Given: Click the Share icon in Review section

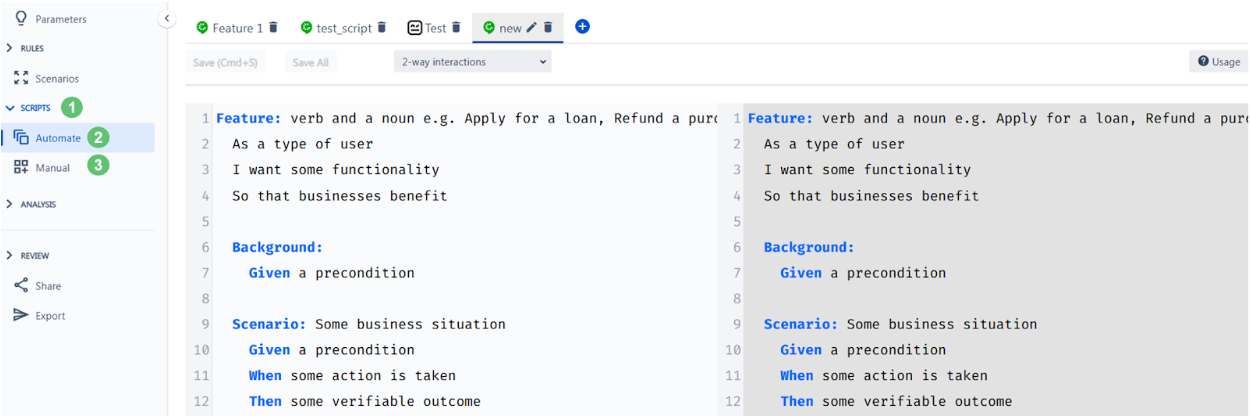Looking at the screenshot, I should [21, 286].
